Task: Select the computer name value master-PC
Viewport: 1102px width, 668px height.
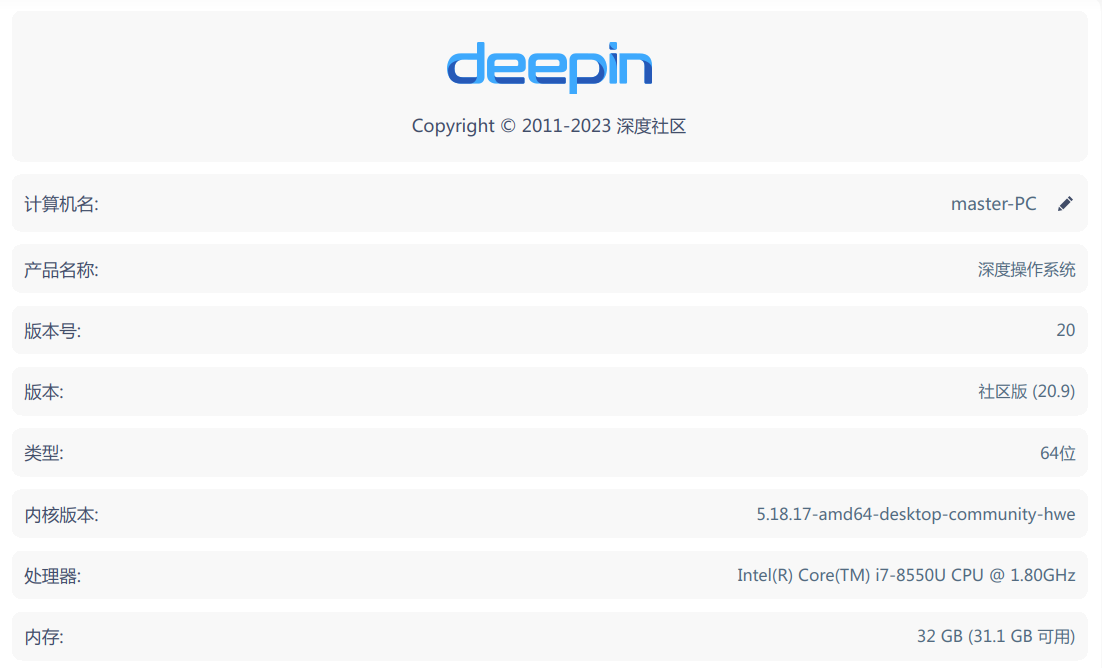Action: click(x=993, y=204)
